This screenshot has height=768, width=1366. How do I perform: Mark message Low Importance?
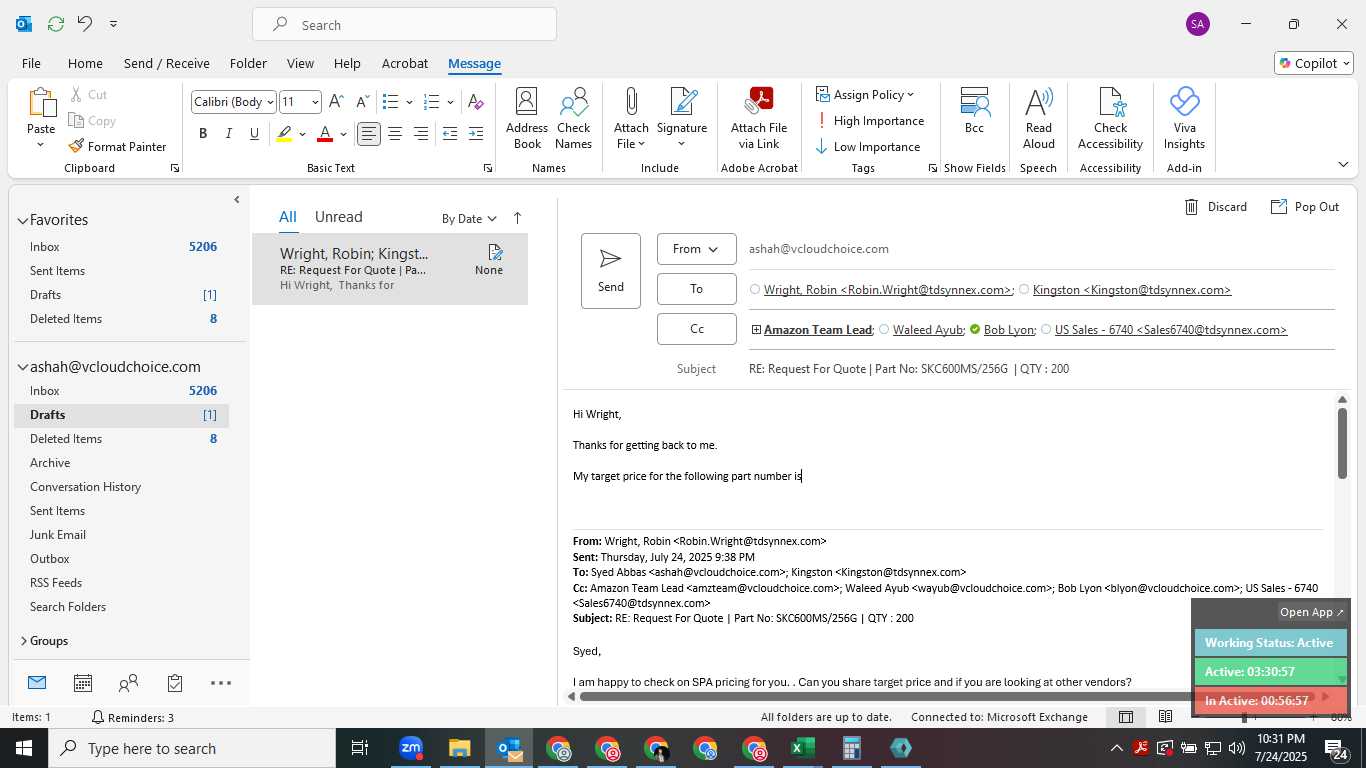[x=868, y=147]
